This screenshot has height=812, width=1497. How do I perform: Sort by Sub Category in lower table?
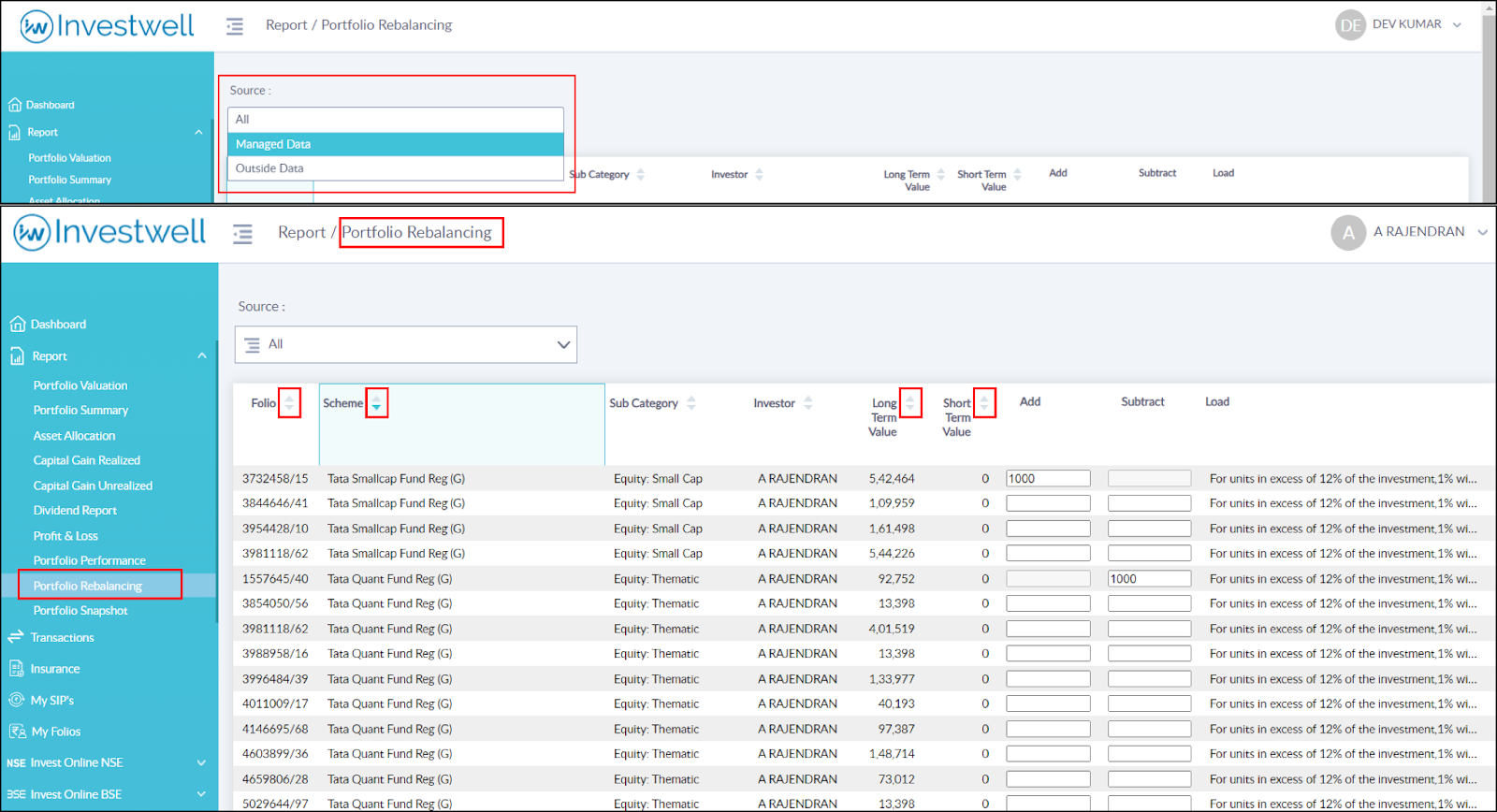(691, 403)
